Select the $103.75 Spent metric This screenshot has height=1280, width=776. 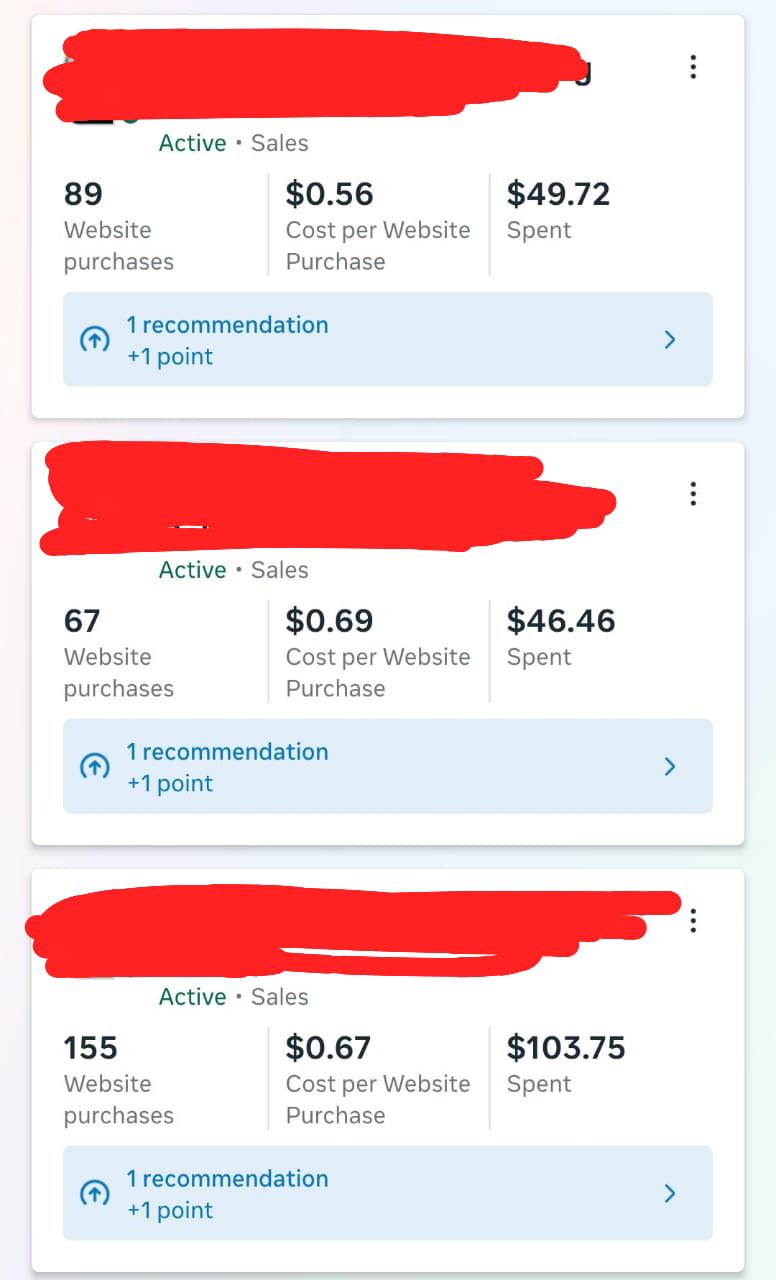tap(566, 1048)
